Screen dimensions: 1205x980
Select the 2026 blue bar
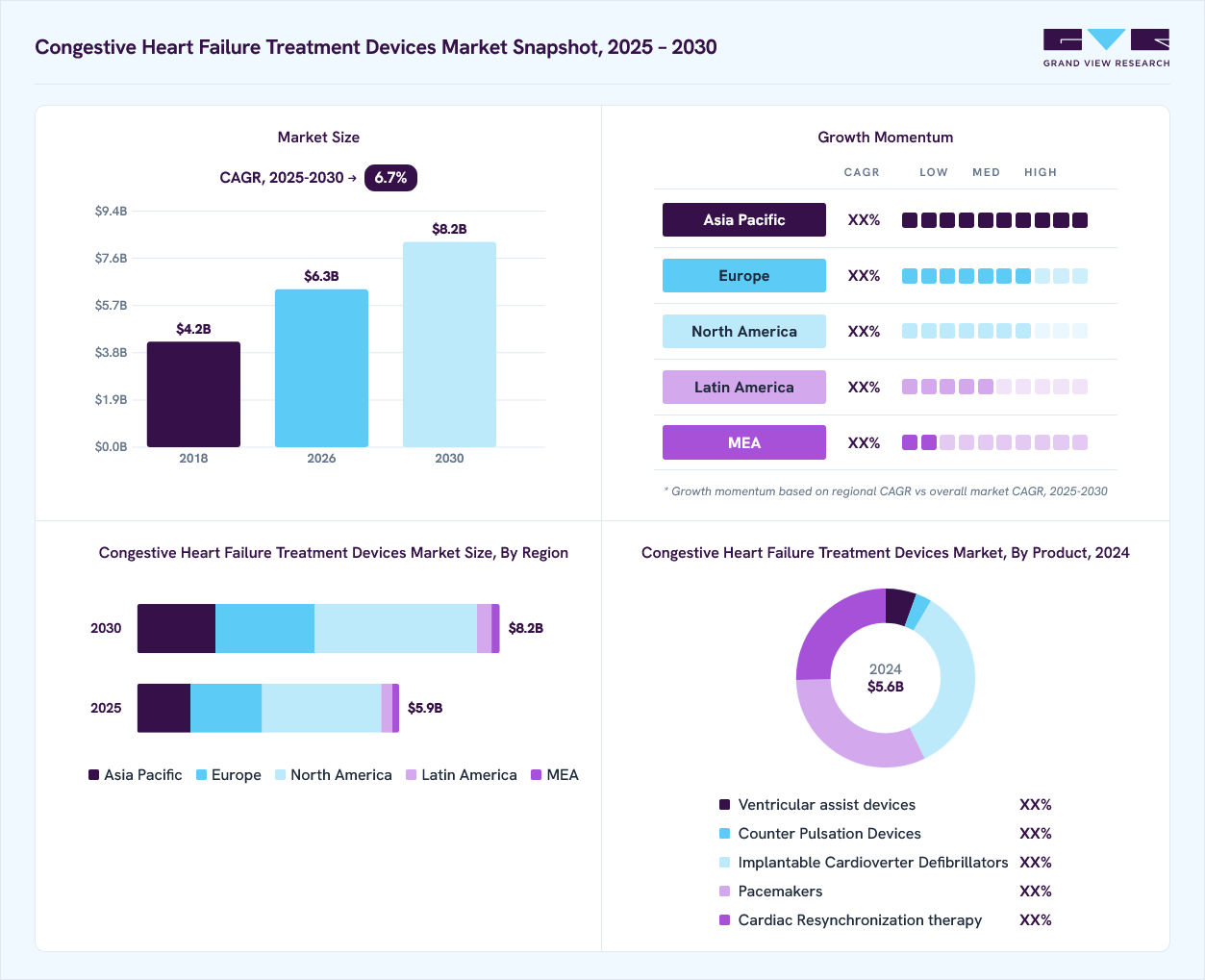tap(321, 368)
